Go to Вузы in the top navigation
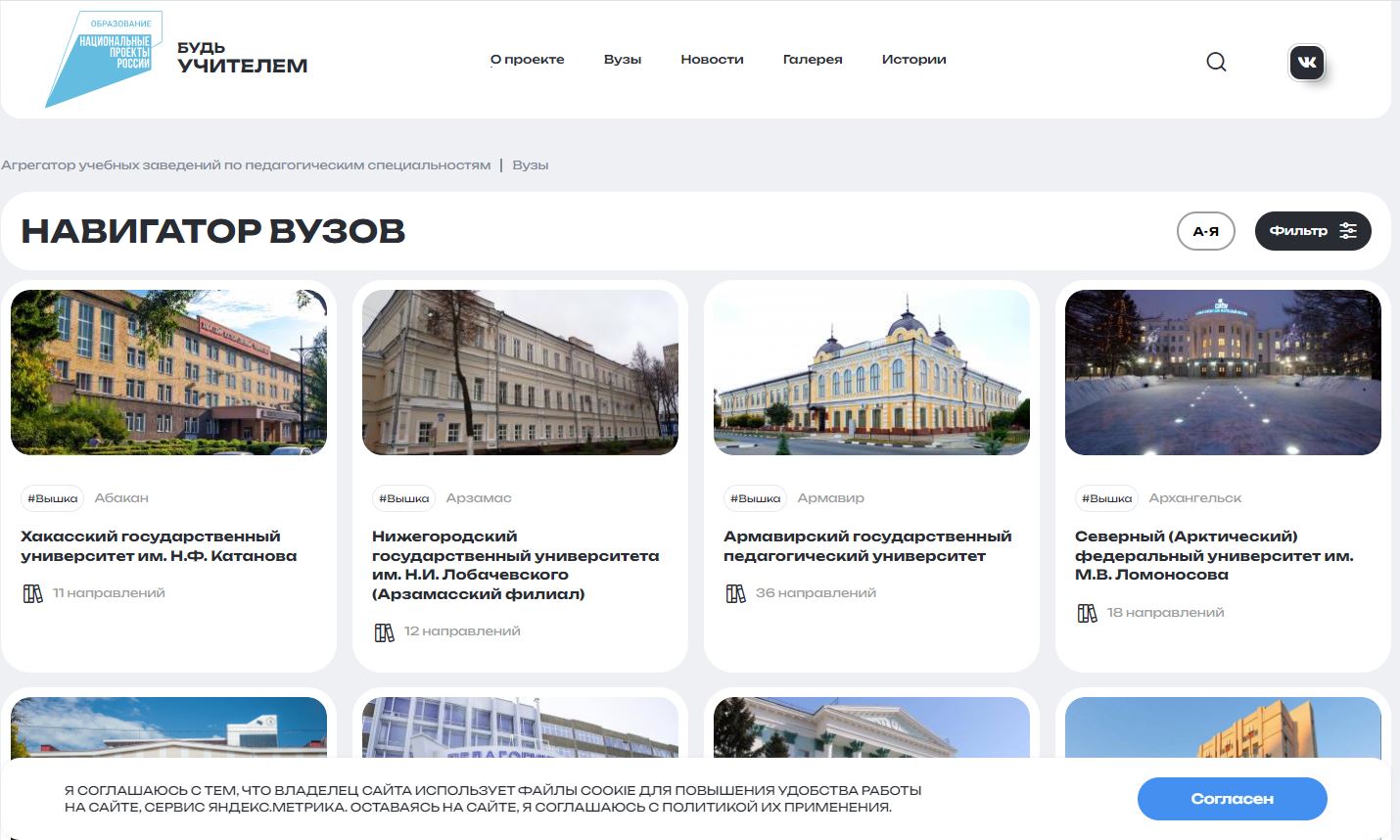The width and height of the screenshot is (1400, 840). click(623, 60)
